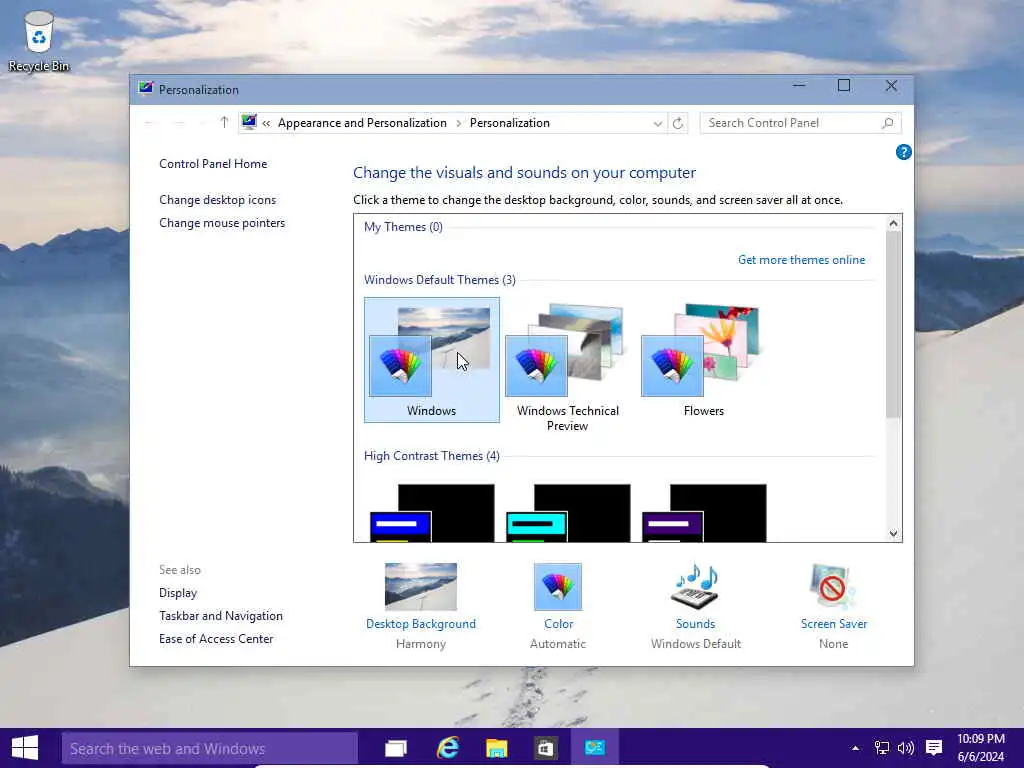Image resolution: width=1024 pixels, height=768 pixels.
Task: Click the search magnifier icon
Action: pyautogui.click(x=888, y=123)
